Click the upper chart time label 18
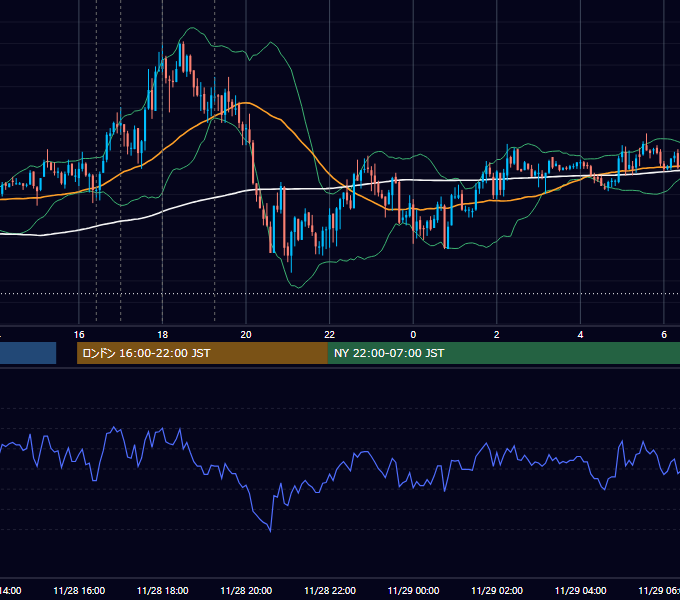Screen dimensions: 680x600 163,335
